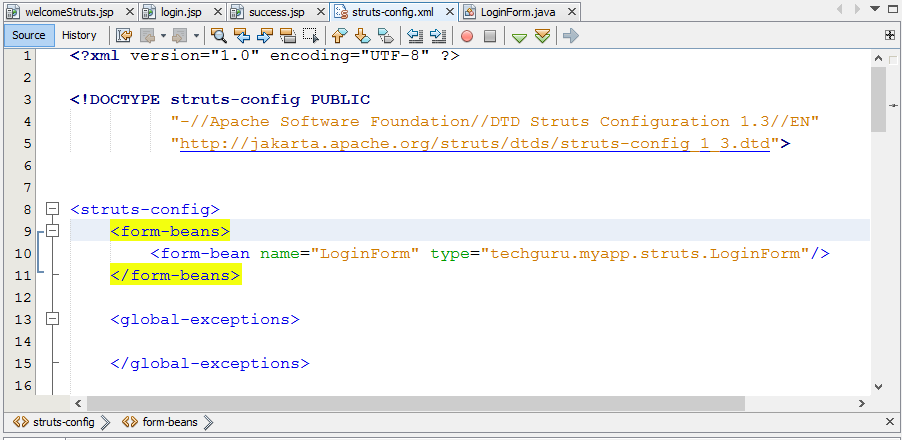Split editor window icon at toolbar end
902x440 pixels.
[889, 35]
